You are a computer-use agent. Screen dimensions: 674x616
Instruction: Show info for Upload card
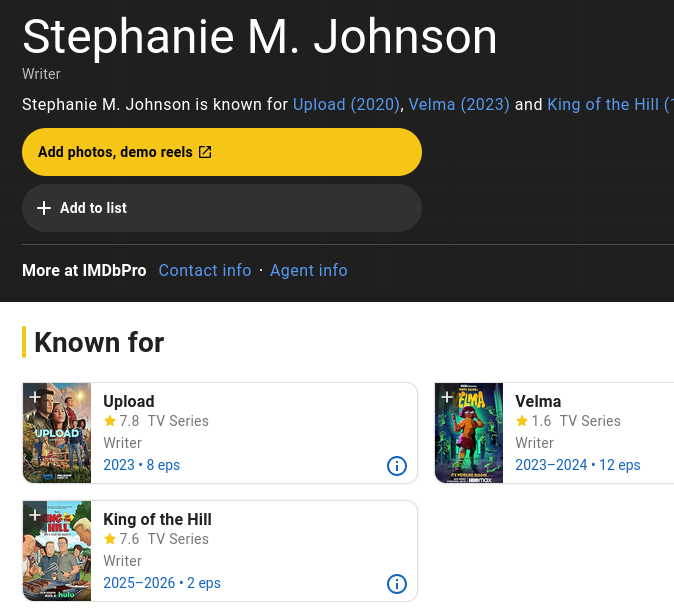click(x=397, y=466)
